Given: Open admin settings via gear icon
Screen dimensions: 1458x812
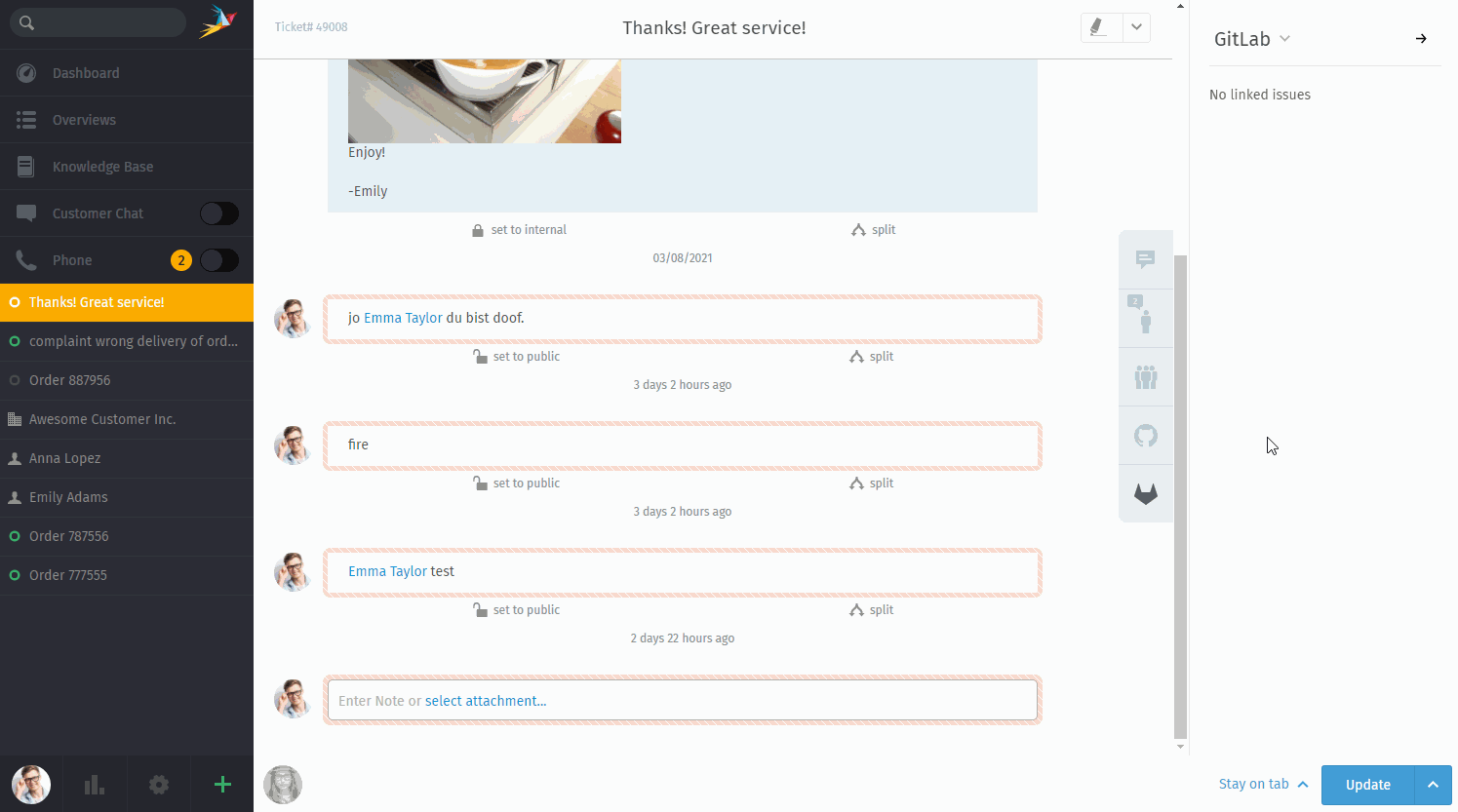Looking at the screenshot, I should coord(158,784).
